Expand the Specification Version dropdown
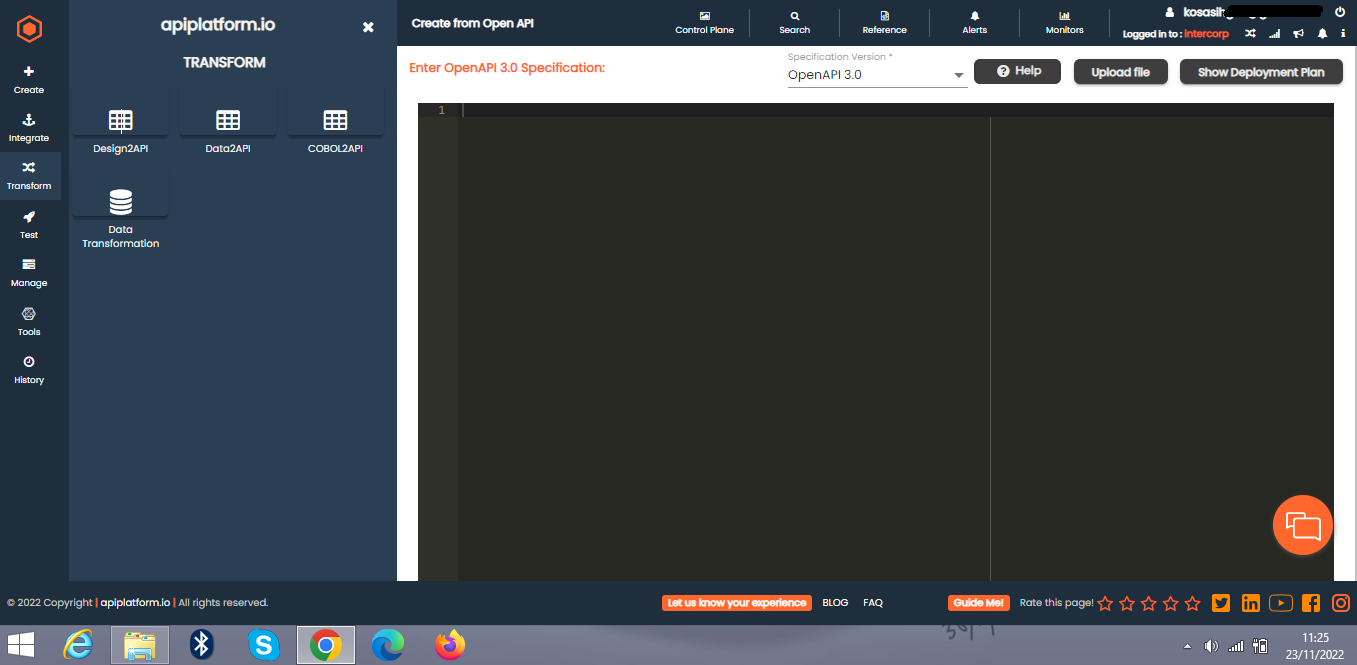This screenshot has width=1357, height=665. [877, 74]
